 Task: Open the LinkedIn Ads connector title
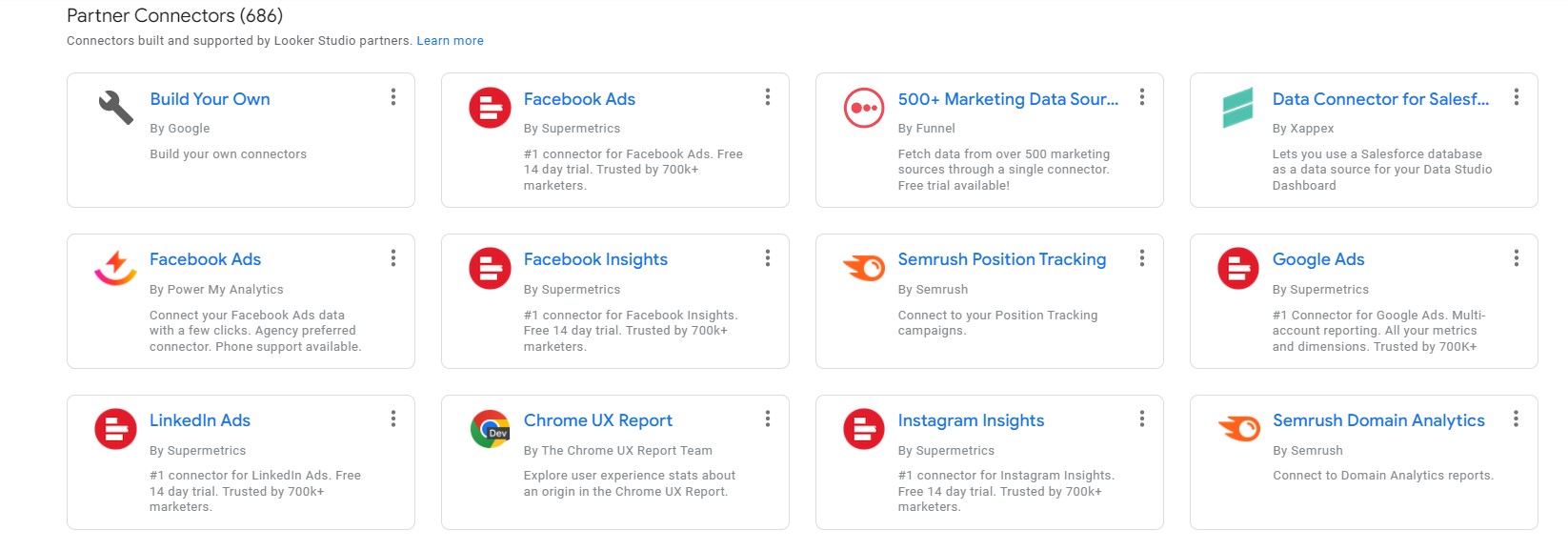200,420
